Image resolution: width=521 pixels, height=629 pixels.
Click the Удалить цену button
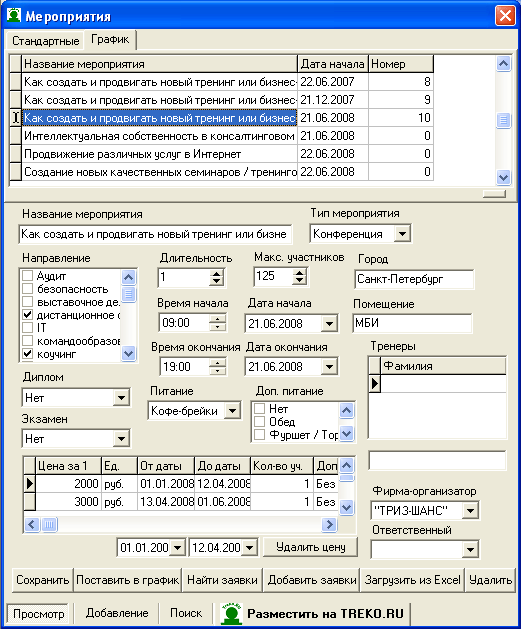tap(310, 547)
